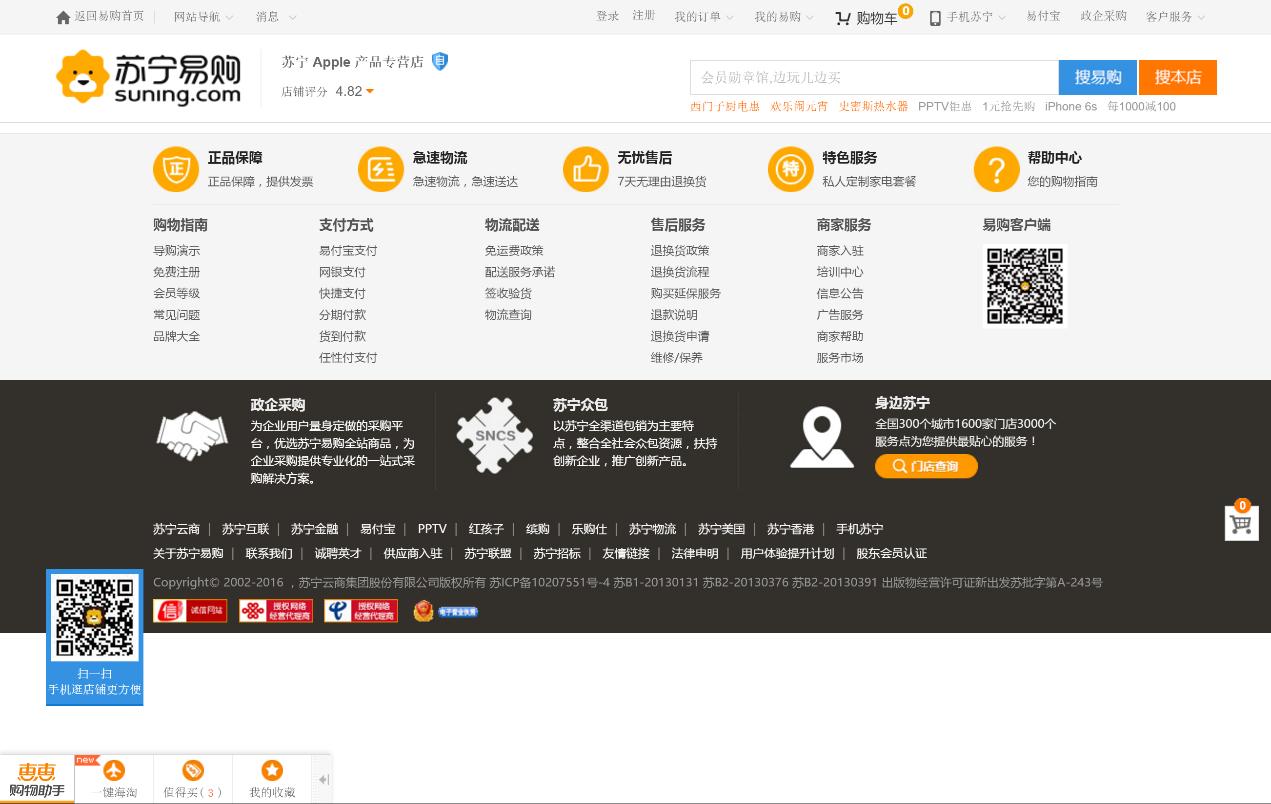Select the 特色服务 badge icon
Image resolution: width=1271 pixels, height=804 pixels.
pos(791,169)
